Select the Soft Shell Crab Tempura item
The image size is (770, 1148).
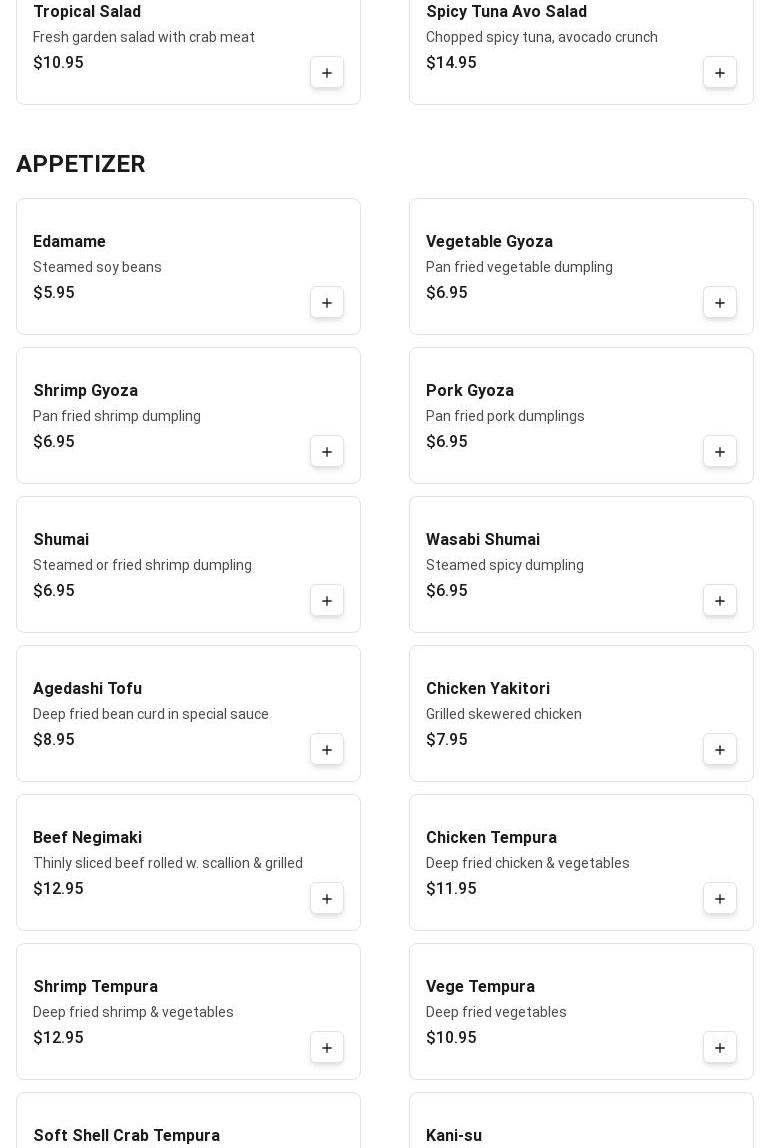point(126,1135)
